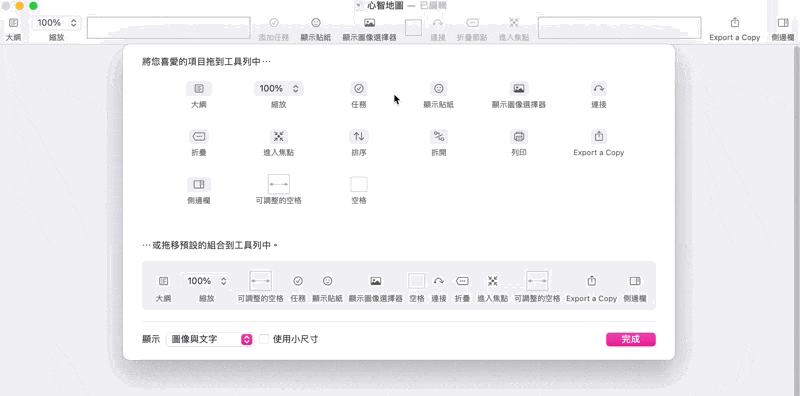Click 顯示貼紙 in the default toolbar set
Viewport: 800px width, 396px height.
tap(328, 281)
